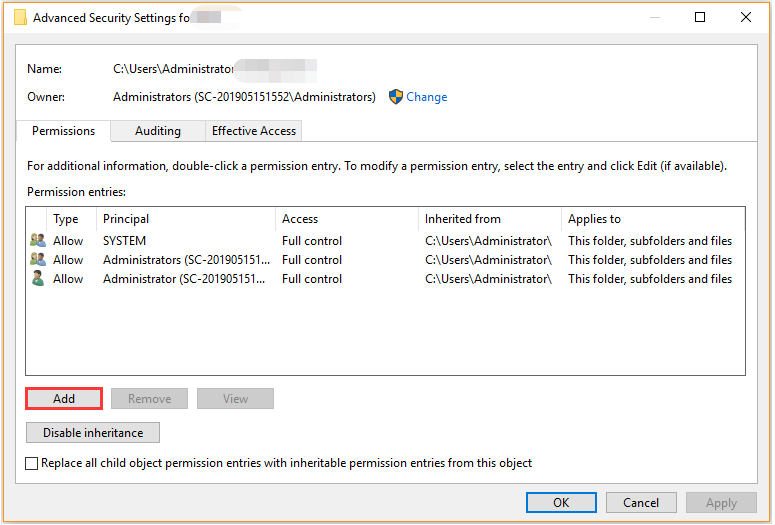The width and height of the screenshot is (775, 525).
Task: Open the Effective Access tab
Action: [x=254, y=131]
